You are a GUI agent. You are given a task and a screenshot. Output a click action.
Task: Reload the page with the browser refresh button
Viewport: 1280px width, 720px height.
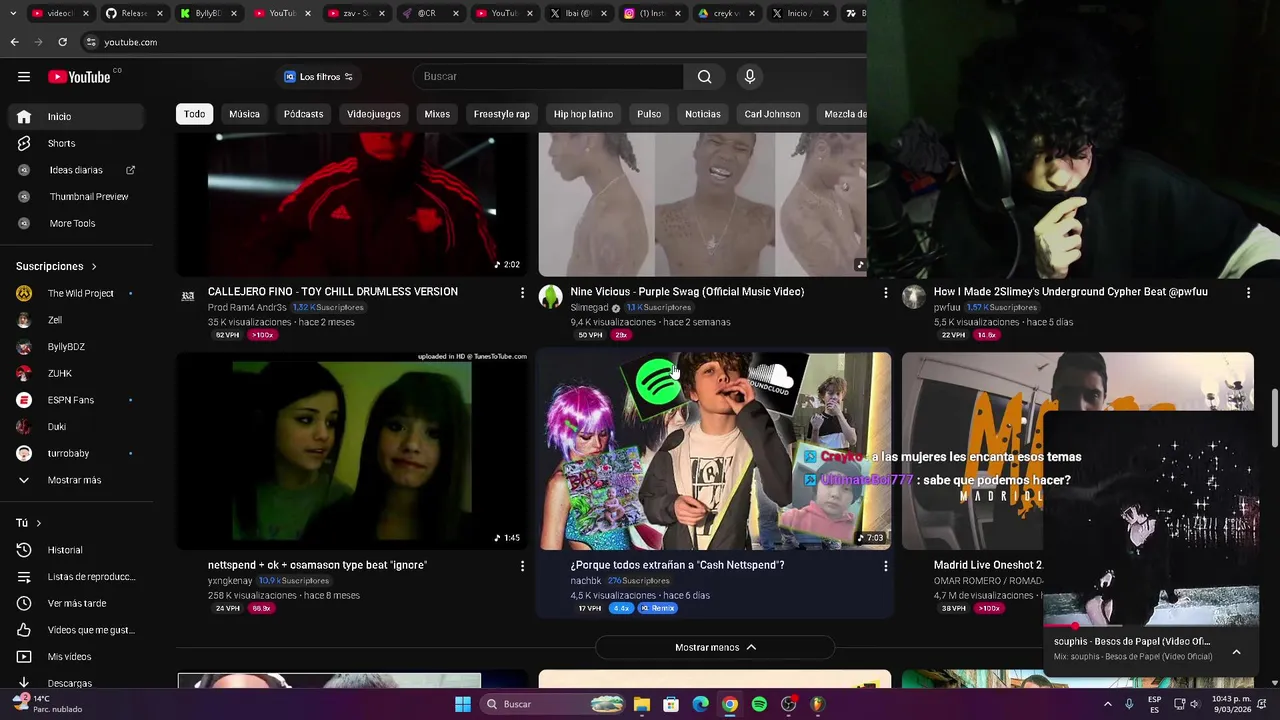pos(62,42)
